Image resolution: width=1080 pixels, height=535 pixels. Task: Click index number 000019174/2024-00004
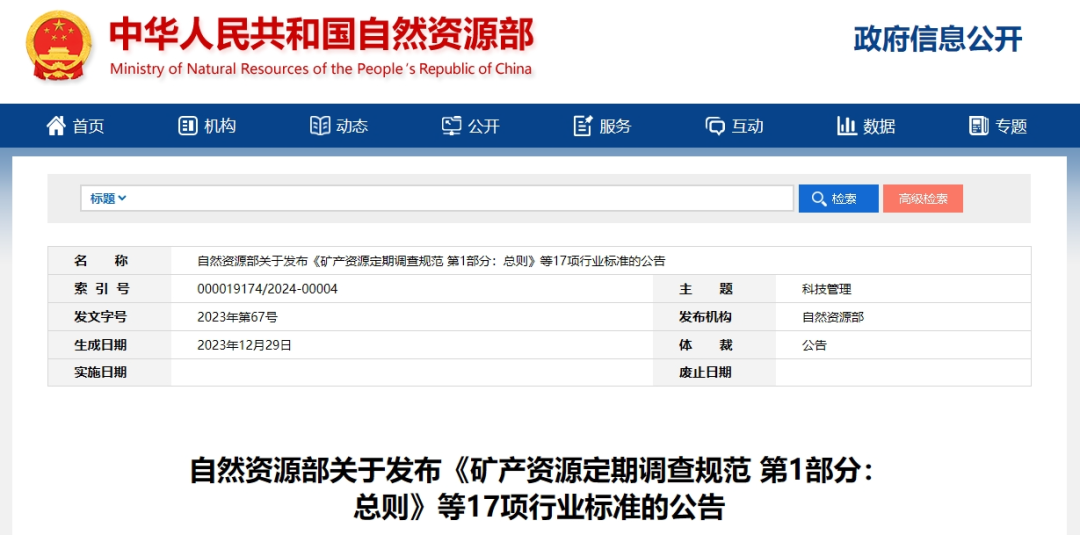[x=267, y=289]
